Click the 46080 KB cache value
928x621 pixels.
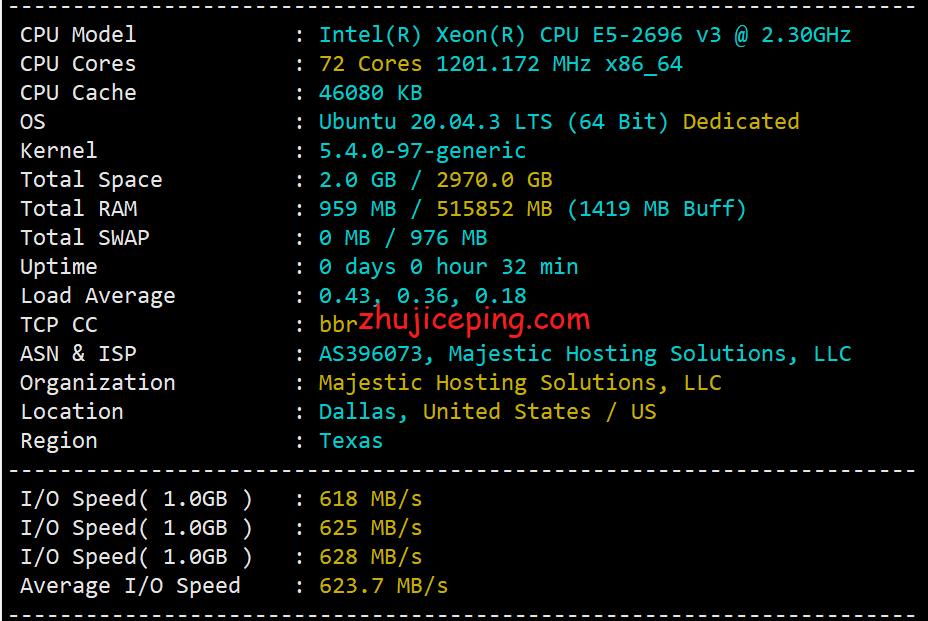point(370,93)
